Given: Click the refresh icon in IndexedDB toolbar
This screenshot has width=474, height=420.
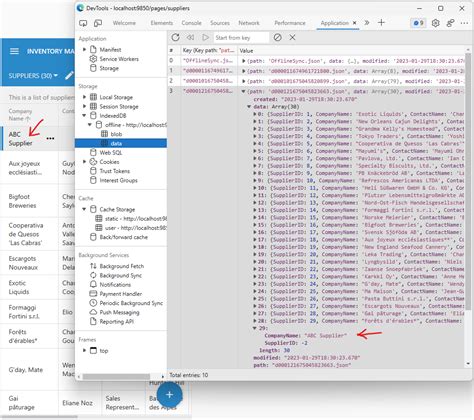Looking at the screenshot, I should point(176,37).
